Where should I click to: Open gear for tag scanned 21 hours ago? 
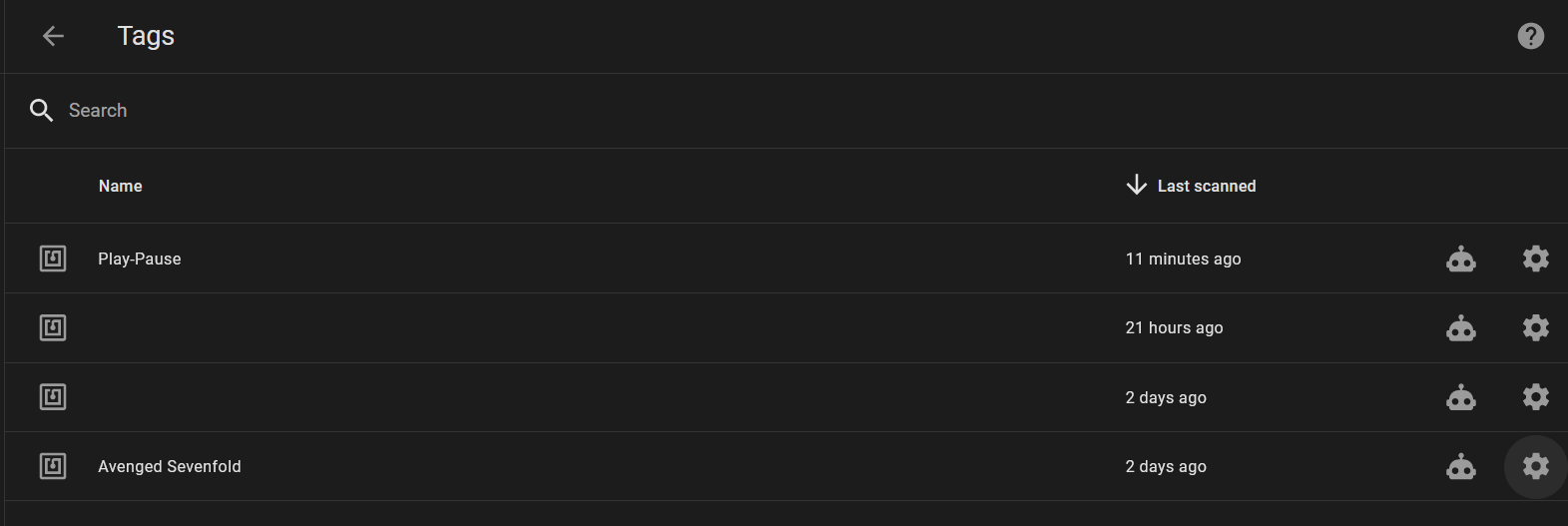pos(1535,327)
